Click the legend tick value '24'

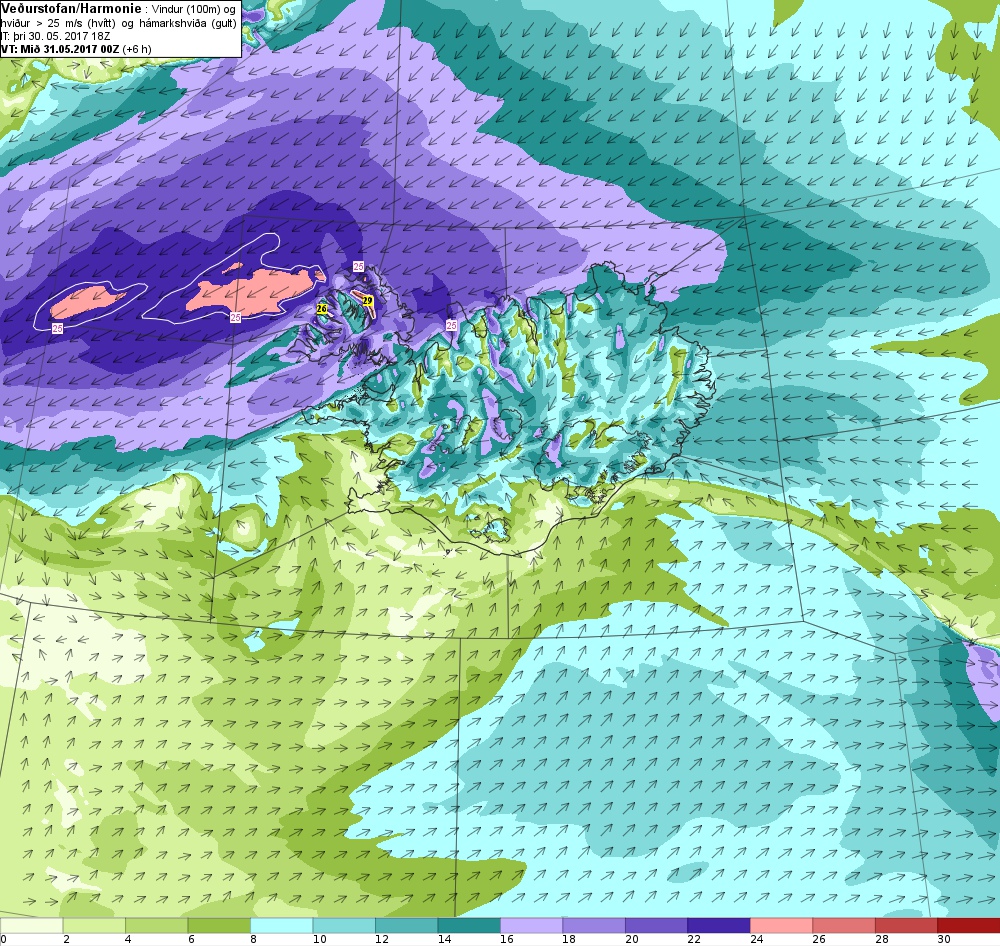tap(757, 939)
